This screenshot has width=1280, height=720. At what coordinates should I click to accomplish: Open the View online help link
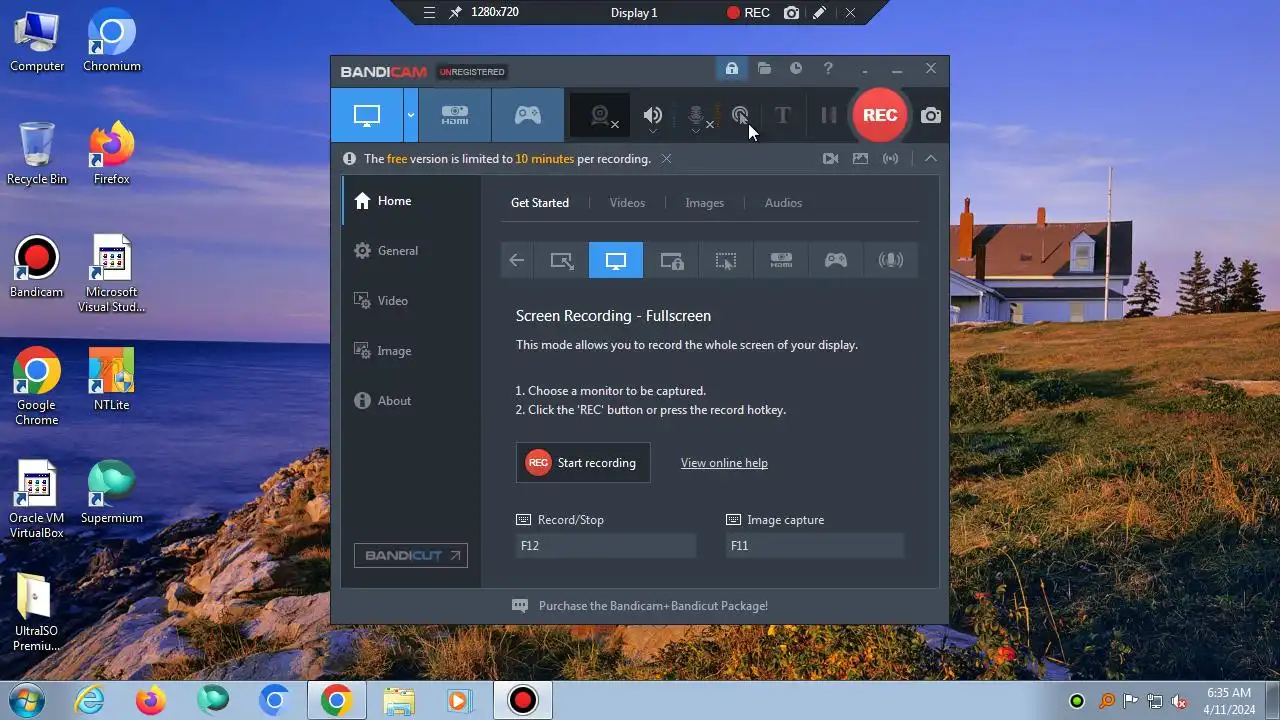click(724, 463)
